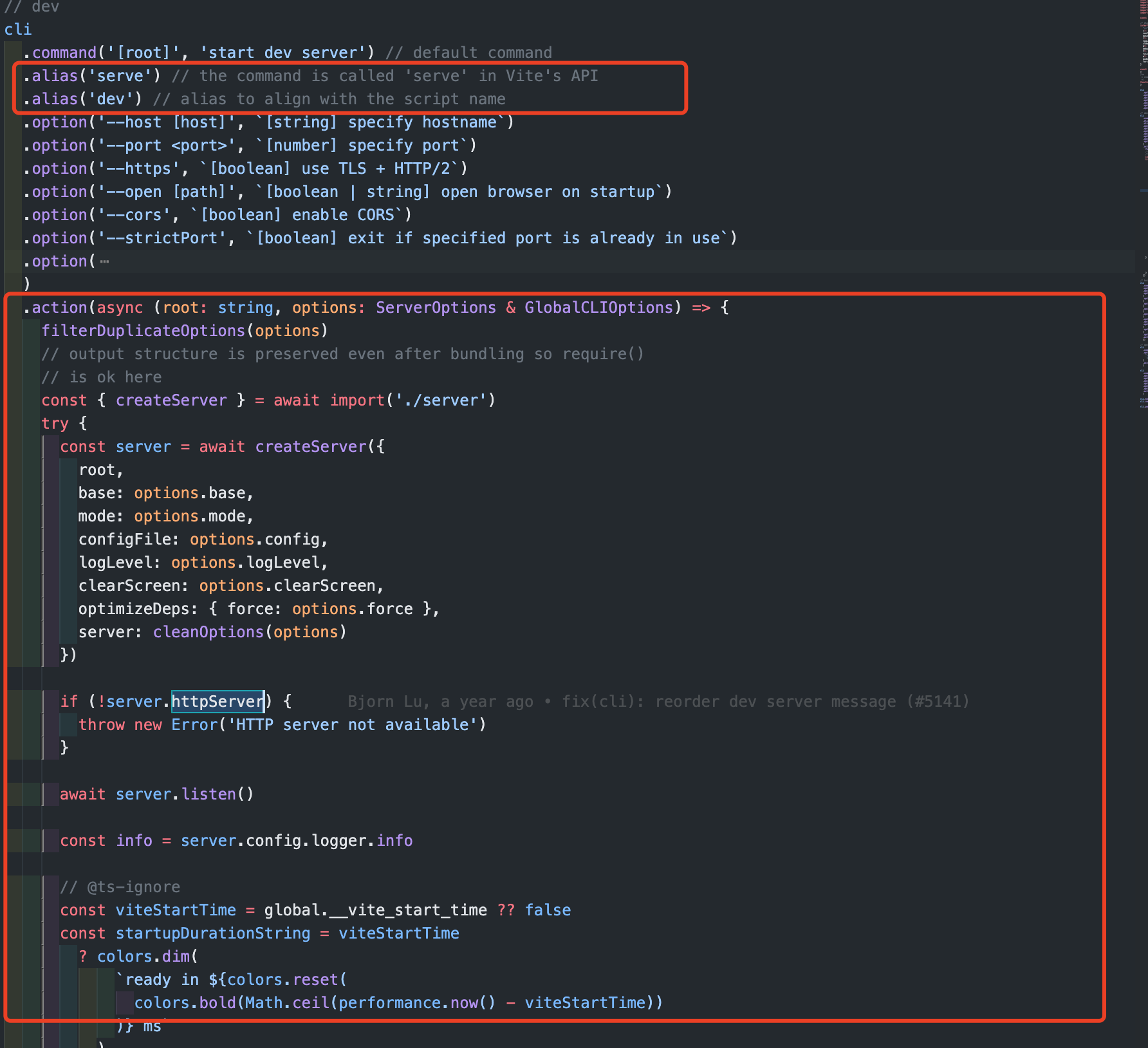1148x1048 pixels.
Task: Click the 'clearScreen:' property key
Action: 134,586
